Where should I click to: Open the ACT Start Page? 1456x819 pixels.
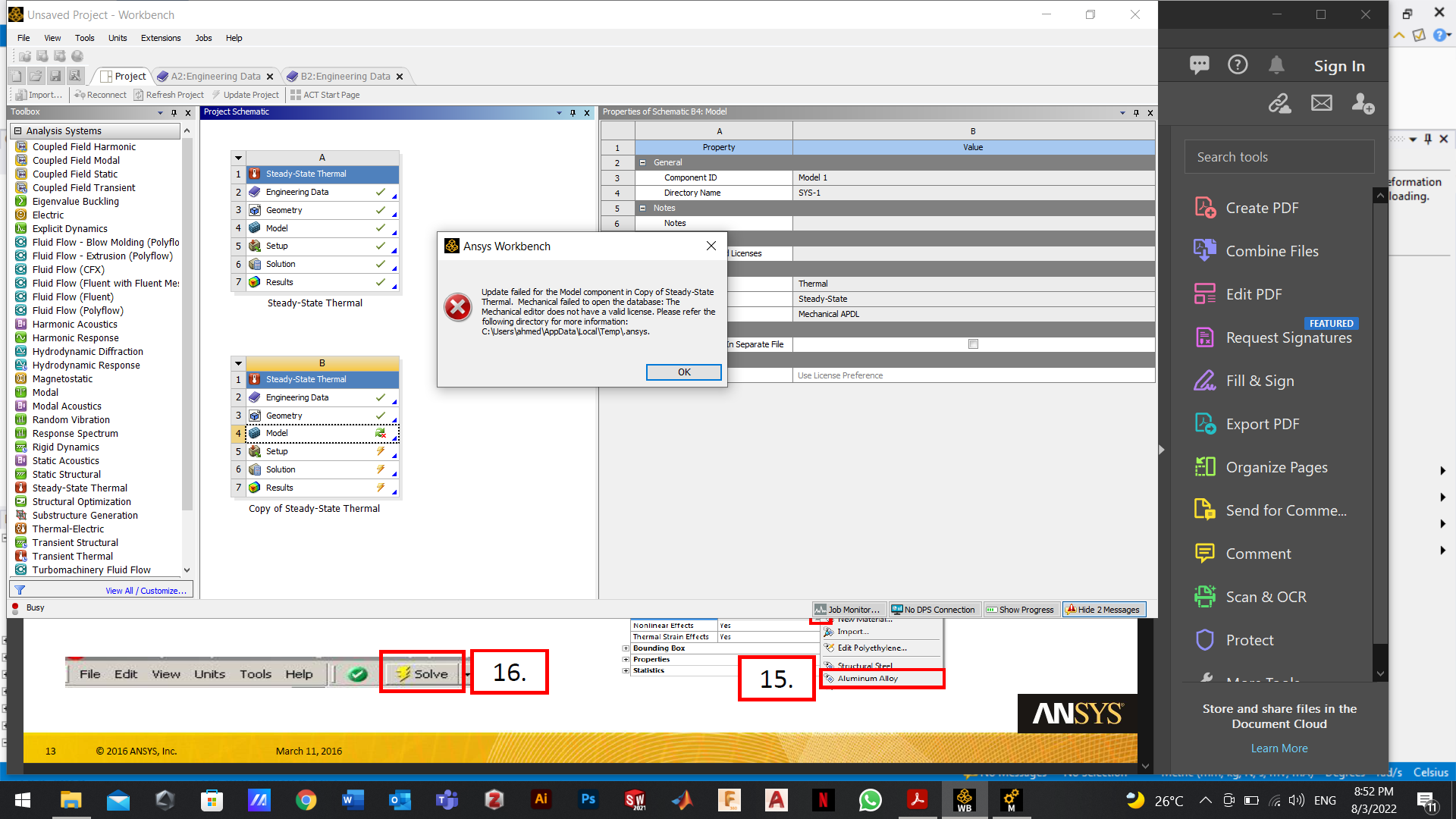325,95
